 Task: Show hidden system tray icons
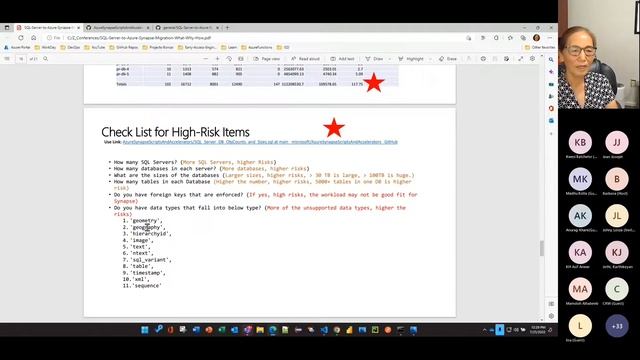[x=484, y=330]
